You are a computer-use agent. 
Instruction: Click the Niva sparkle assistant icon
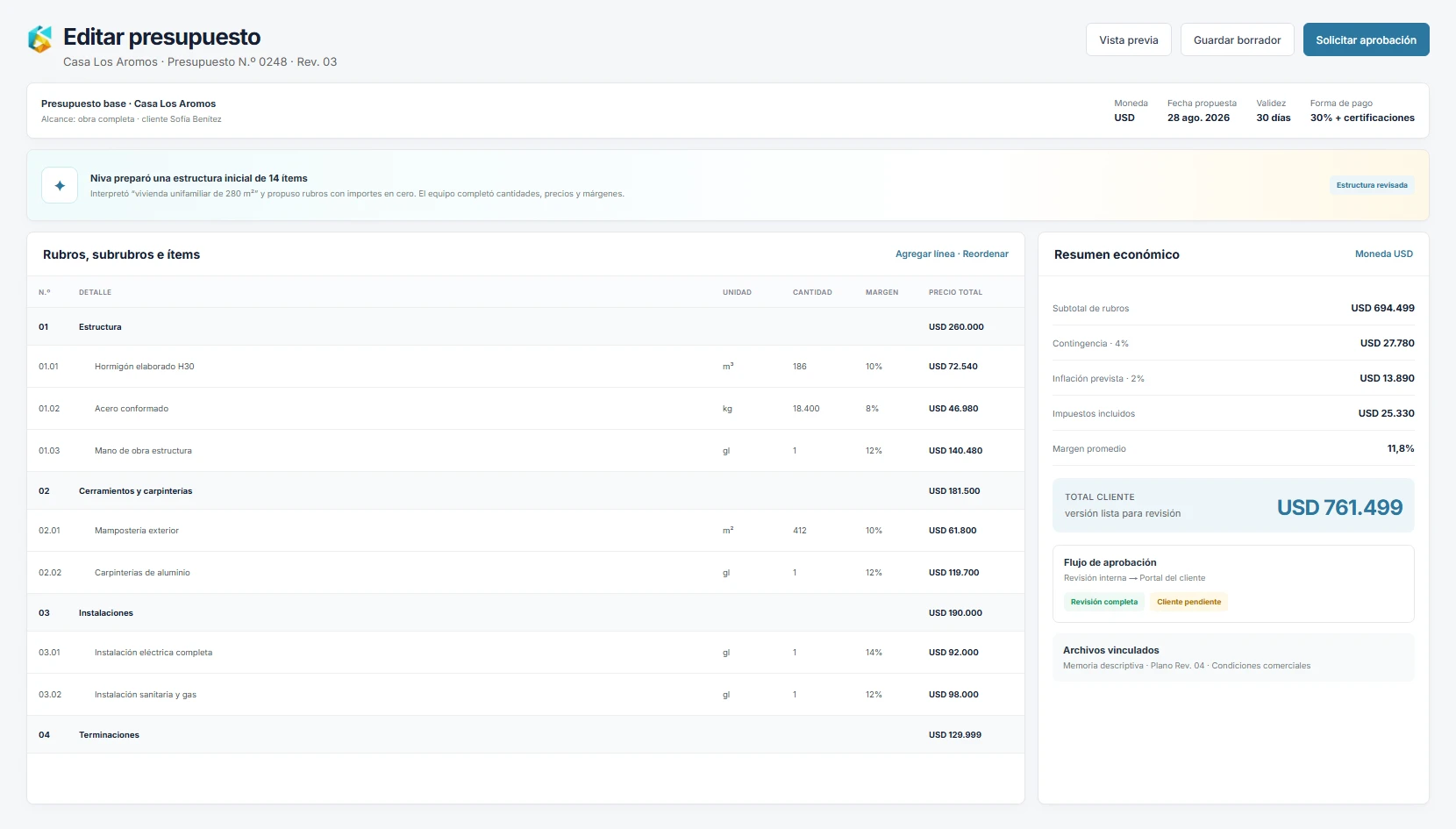(60, 185)
